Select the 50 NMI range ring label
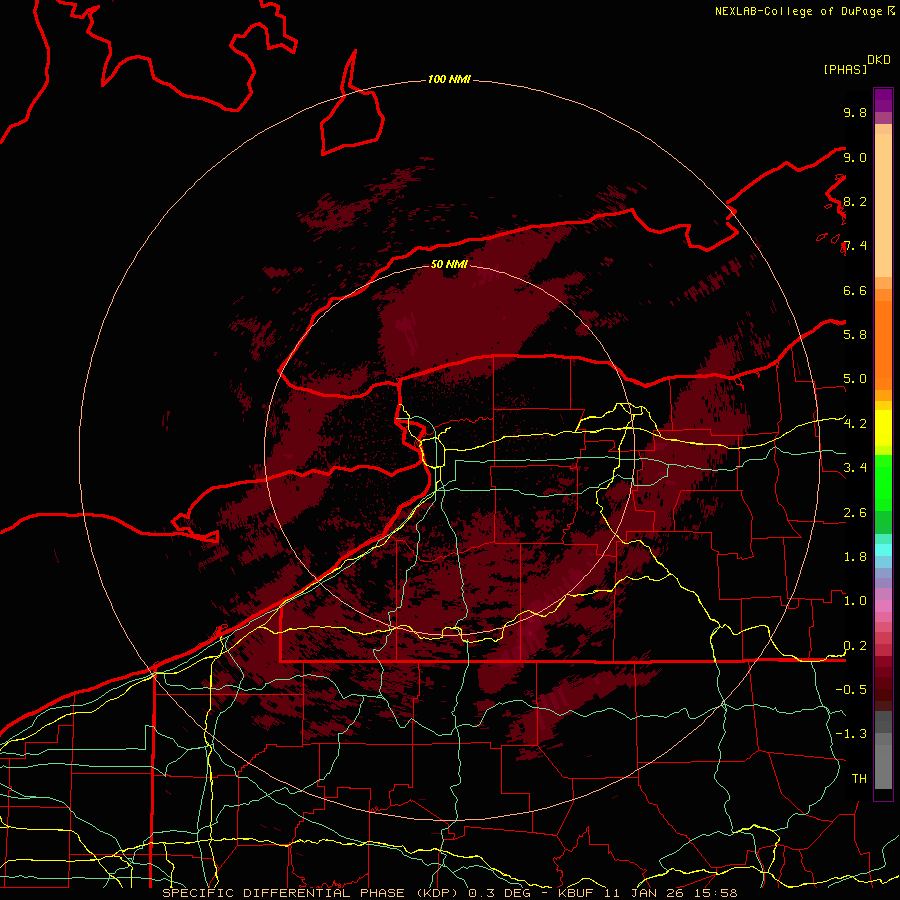 (449, 264)
